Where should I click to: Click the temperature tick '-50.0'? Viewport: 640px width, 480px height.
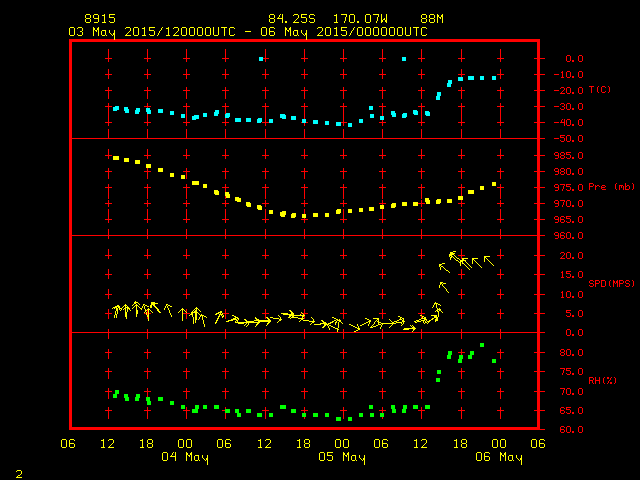[x=569, y=139]
